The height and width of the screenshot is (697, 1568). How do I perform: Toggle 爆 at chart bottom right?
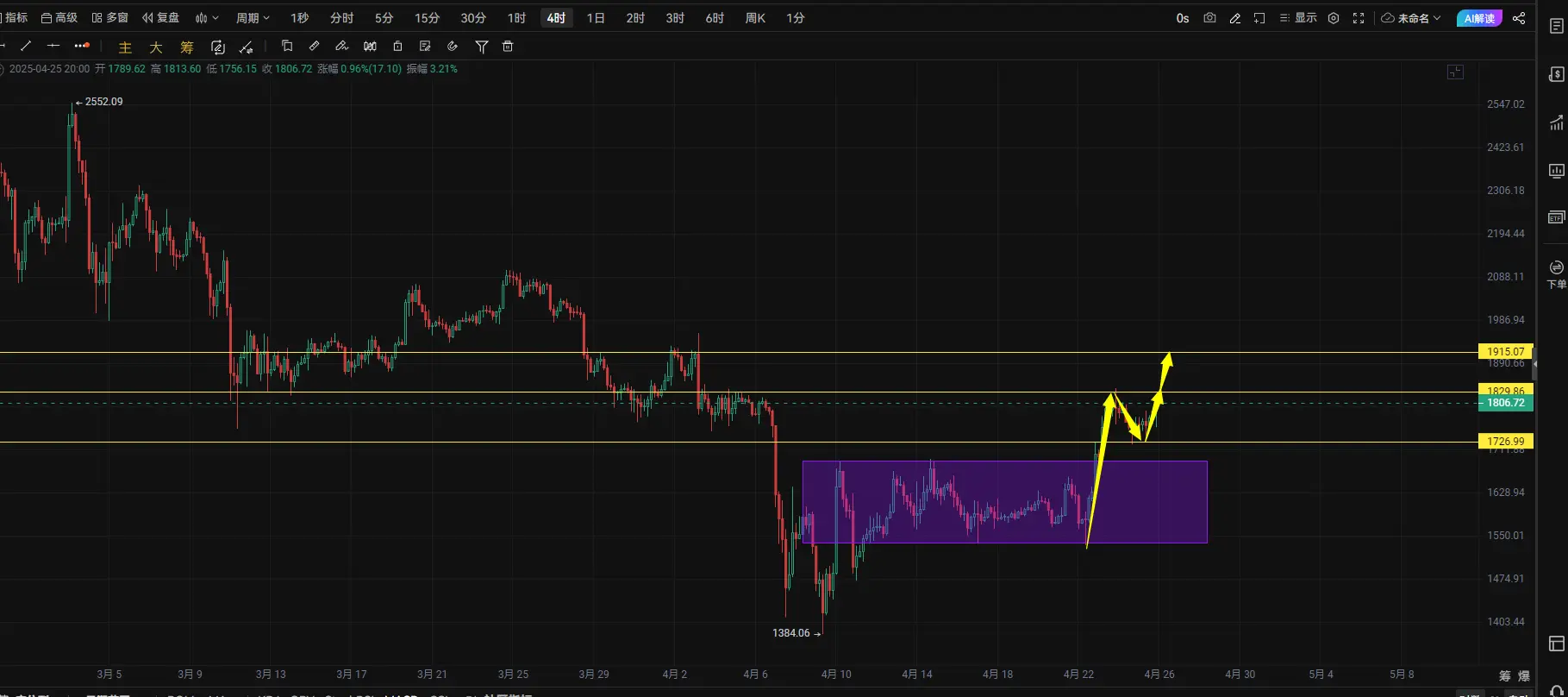coord(1523,675)
